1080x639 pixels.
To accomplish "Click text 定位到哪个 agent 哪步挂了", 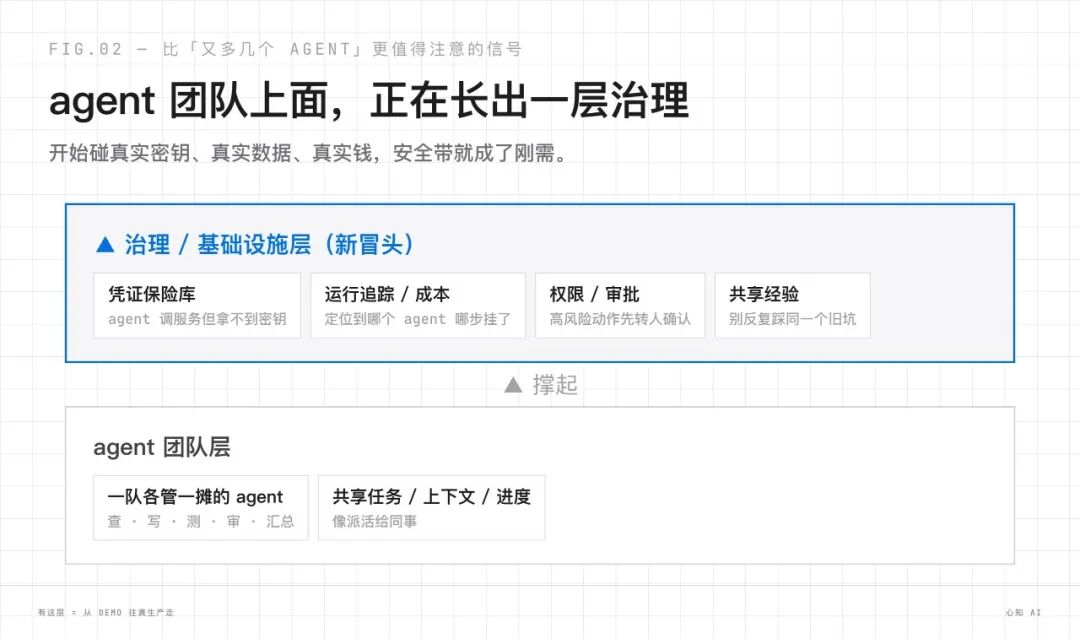I will 418,319.
